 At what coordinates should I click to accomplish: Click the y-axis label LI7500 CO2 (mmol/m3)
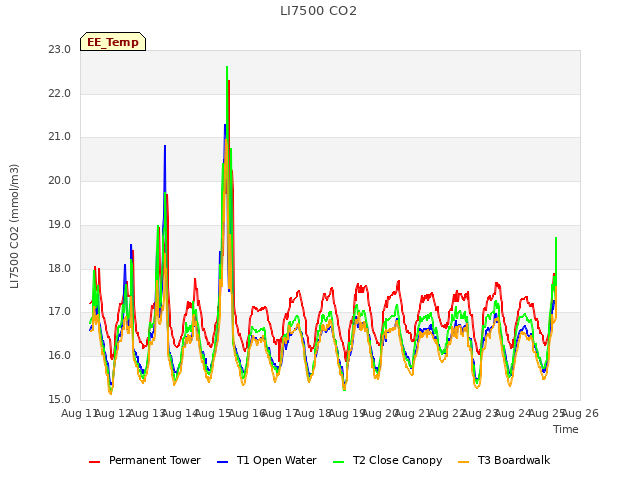point(14,226)
